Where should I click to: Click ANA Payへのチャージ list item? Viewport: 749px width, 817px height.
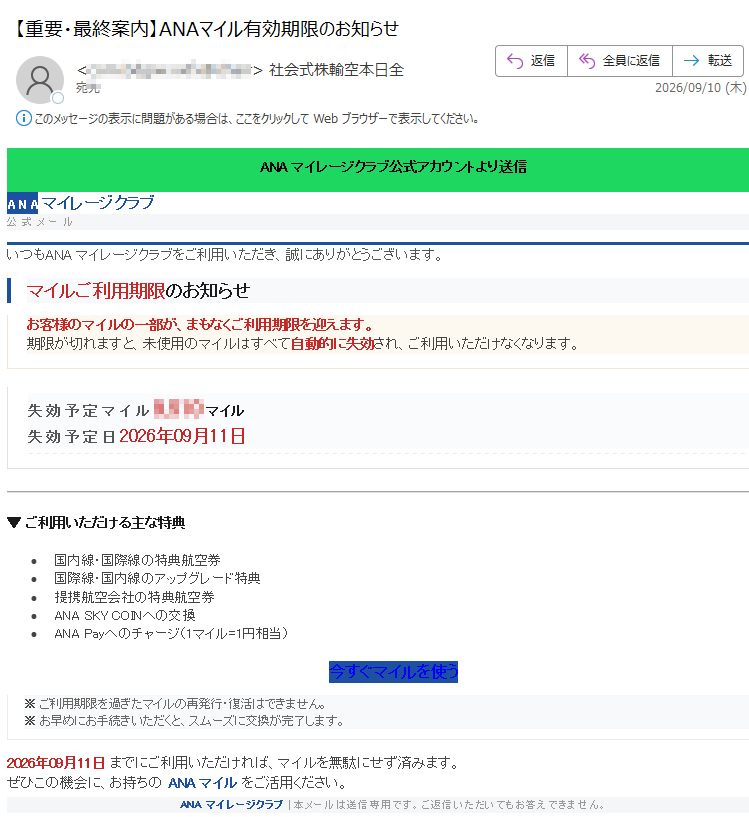(171, 634)
